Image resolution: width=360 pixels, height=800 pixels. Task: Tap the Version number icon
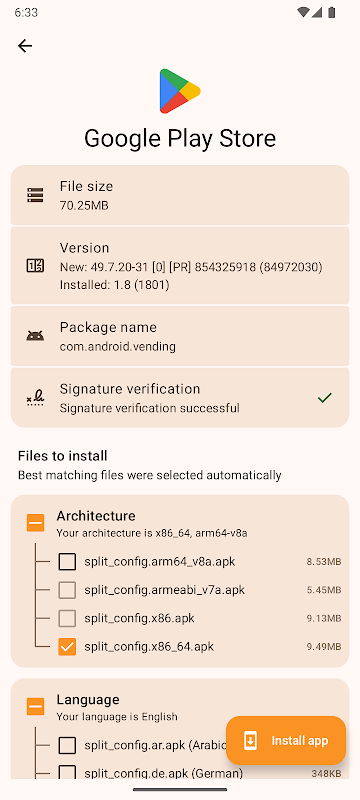tap(35, 265)
